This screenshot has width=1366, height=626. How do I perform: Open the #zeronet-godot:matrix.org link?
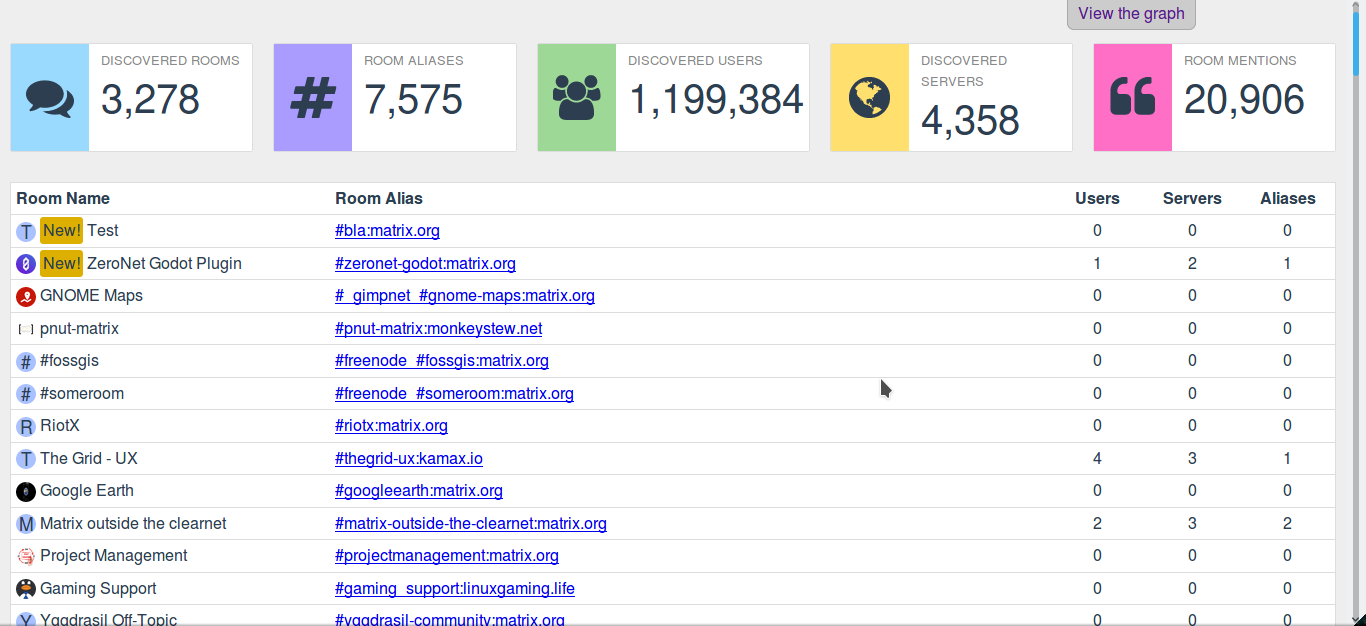[x=425, y=264]
